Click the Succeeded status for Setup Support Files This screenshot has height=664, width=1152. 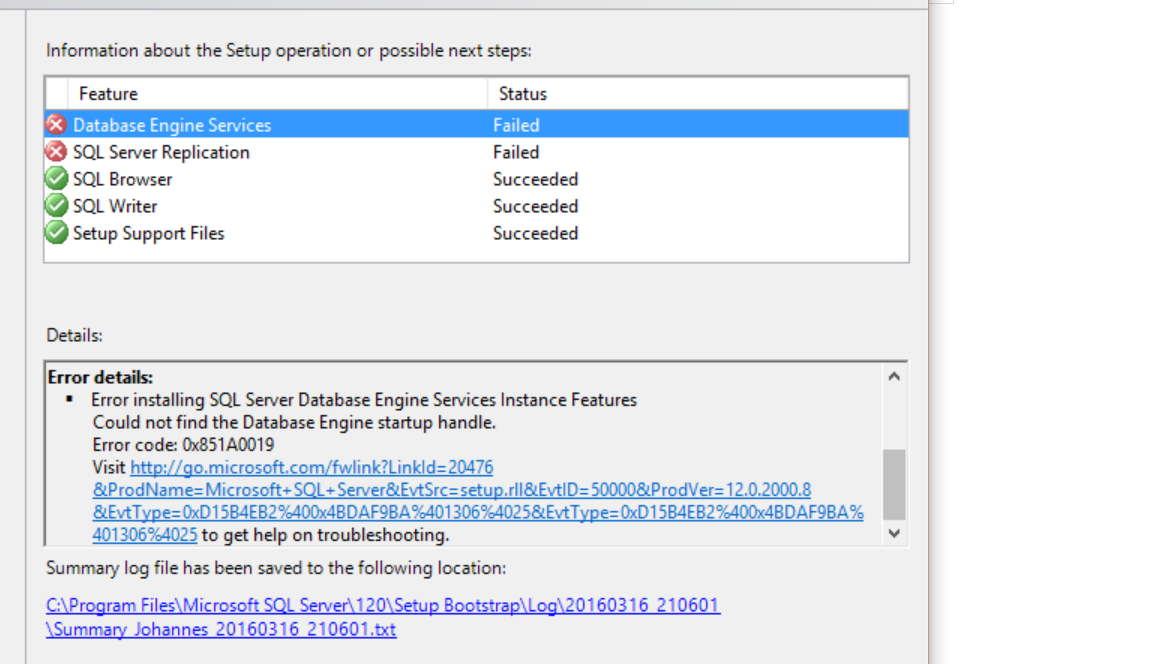click(536, 234)
